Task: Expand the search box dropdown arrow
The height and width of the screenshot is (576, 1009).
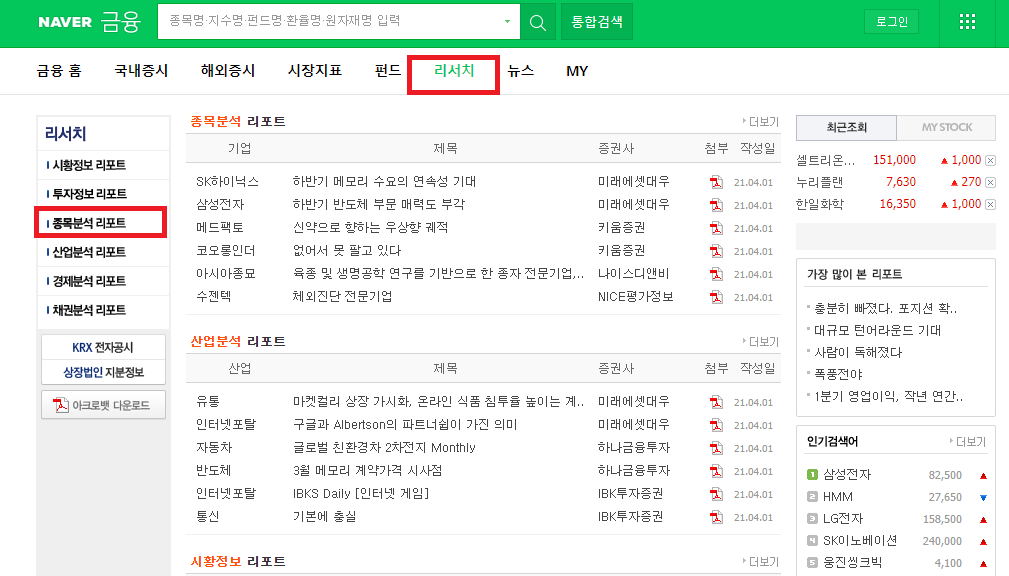Action: tap(507, 21)
